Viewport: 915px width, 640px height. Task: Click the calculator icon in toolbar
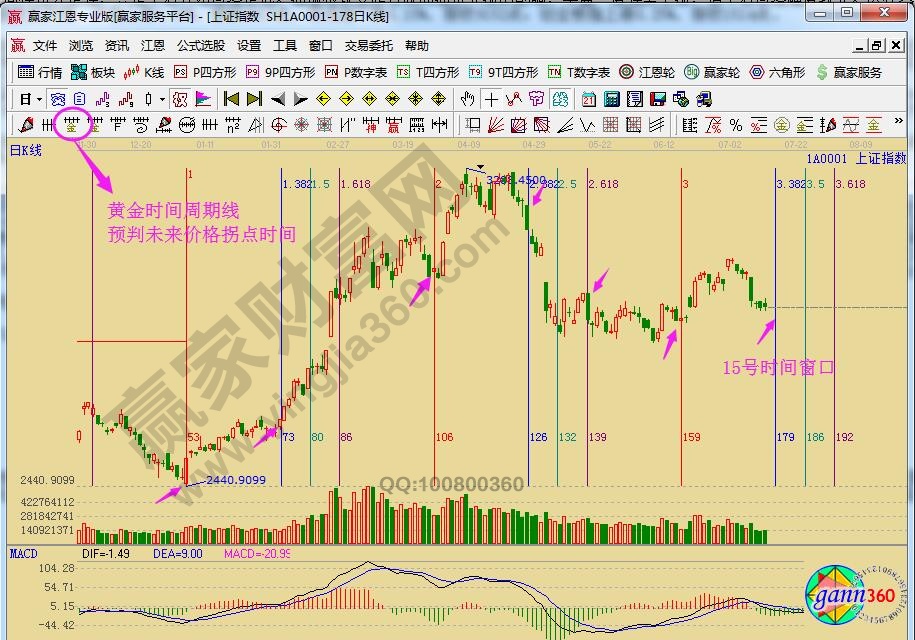pyautogui.click(x=611, y=99)
